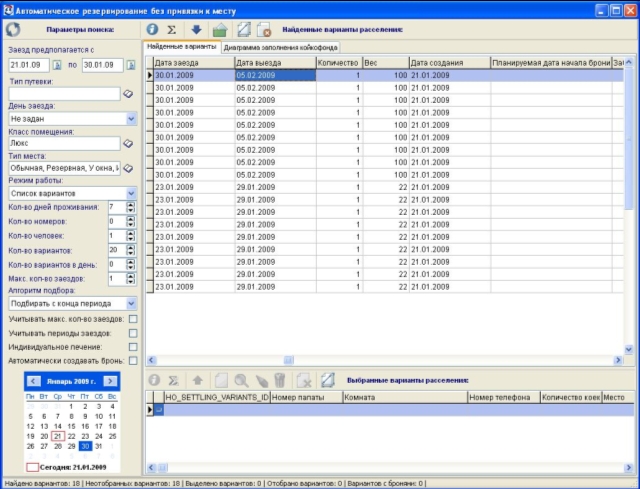Viewport: 640px width, 489px height.
Task: Click the blue down arrow toolbar icon
Action: coord(196,29)
